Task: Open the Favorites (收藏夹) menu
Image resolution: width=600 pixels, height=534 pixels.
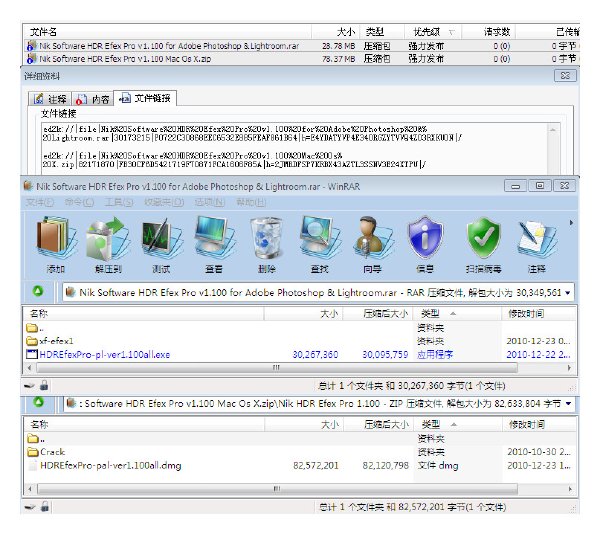Action: click(x=164, y=202)
